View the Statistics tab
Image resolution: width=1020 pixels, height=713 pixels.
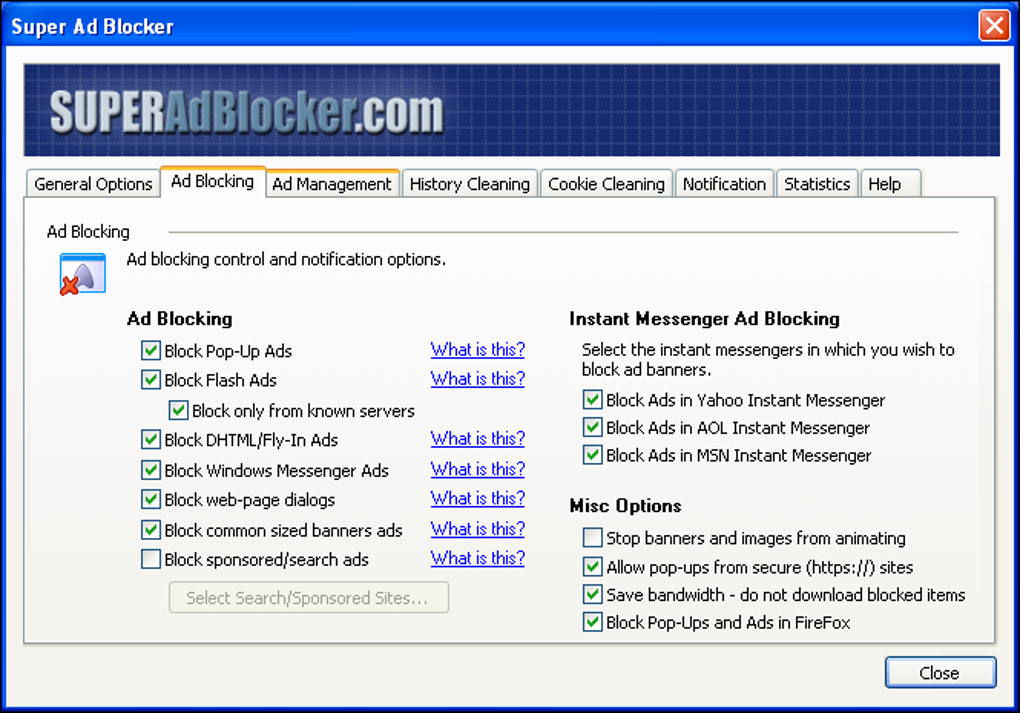click(817, 184)
